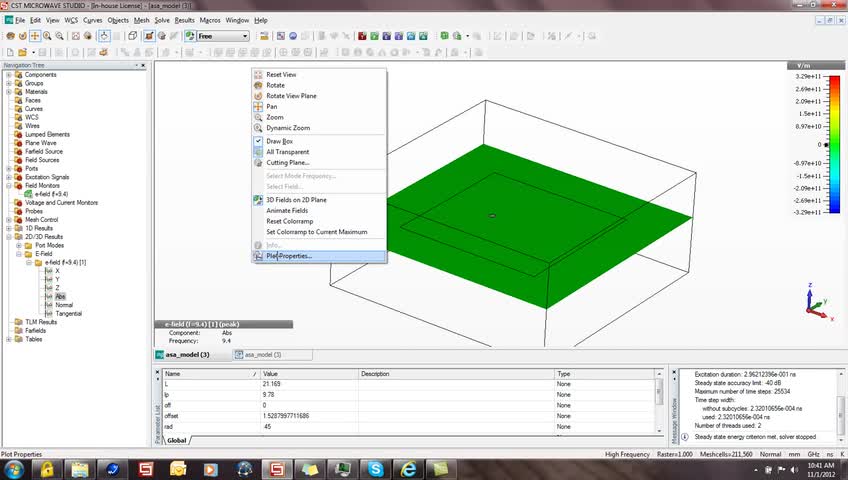Viewport: 848px width, 480px height.
Task: Open the dropdown arrow beside Open folder icon
Action: [33, 52]
